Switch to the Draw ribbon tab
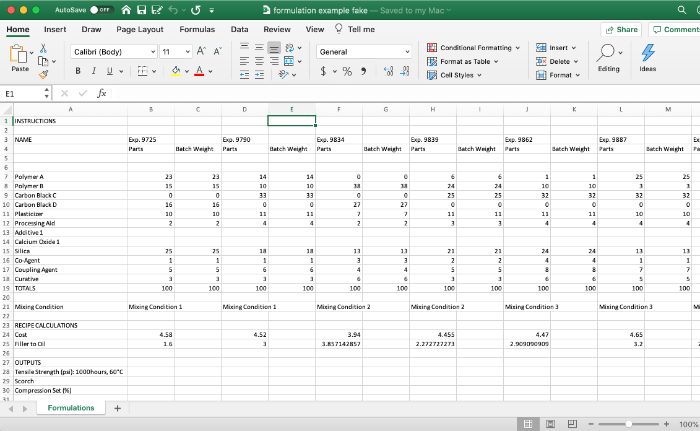The width and height of the screenshot is (700, 431). point(91,29)
